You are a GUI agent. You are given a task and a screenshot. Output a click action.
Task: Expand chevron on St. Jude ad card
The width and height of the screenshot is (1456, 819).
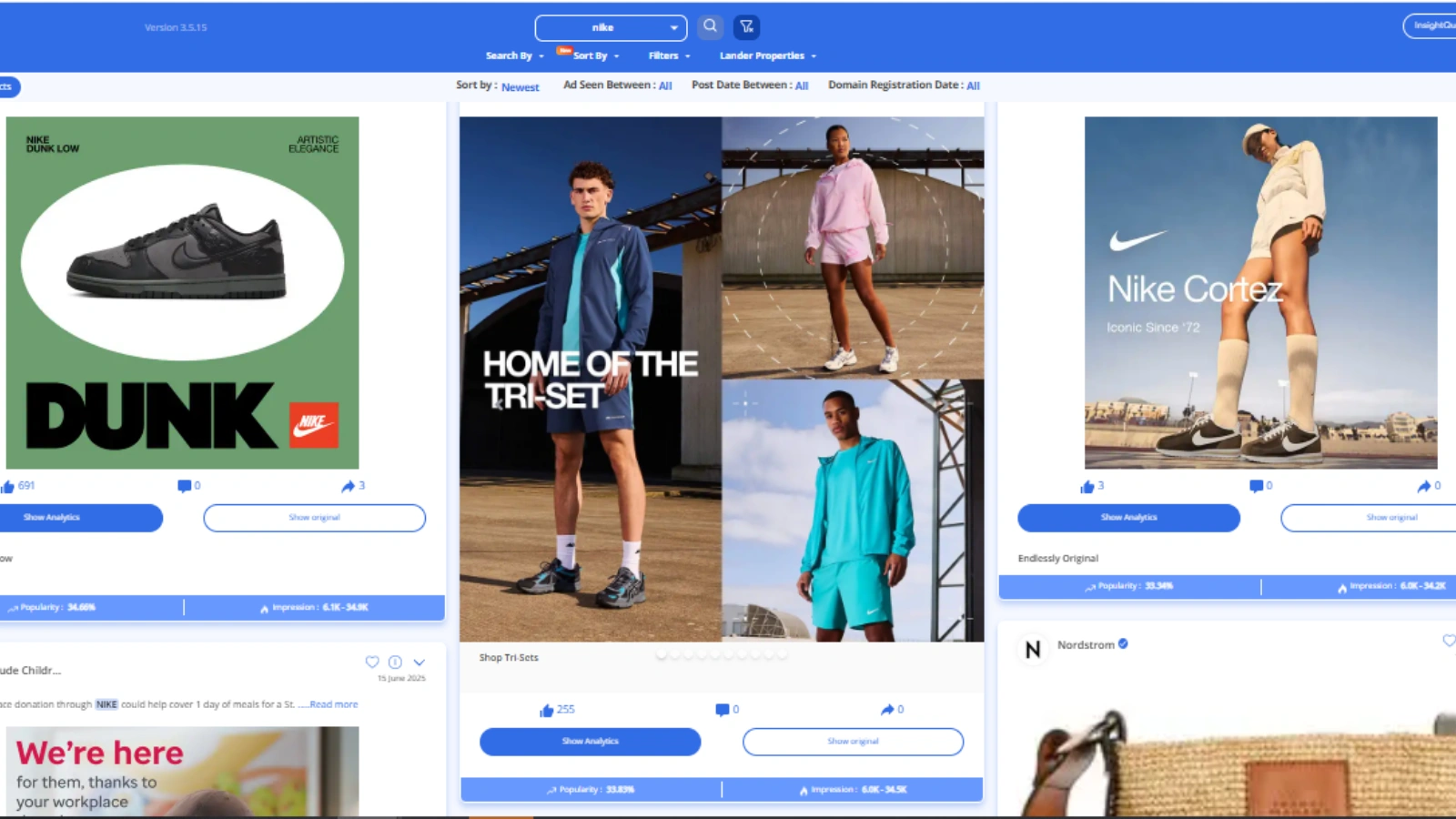coord(419,662)
